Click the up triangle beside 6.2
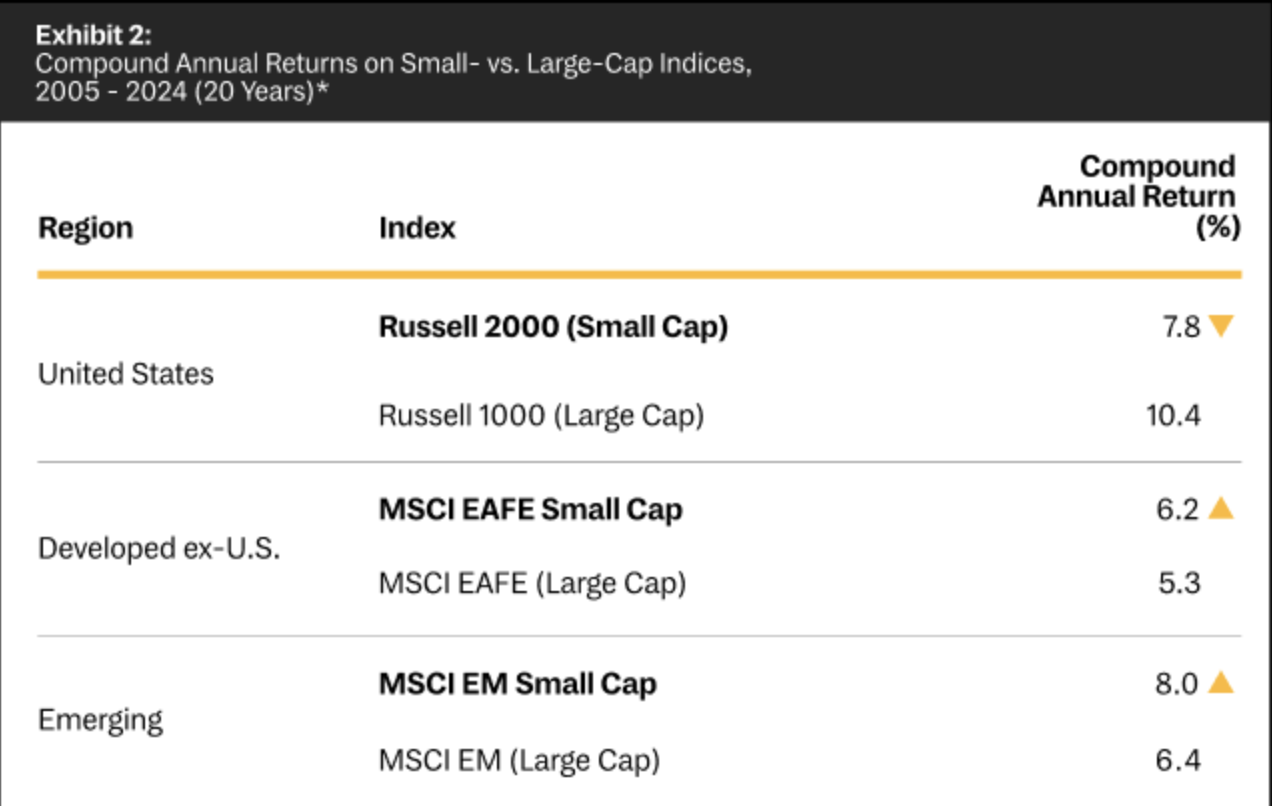This screenshot has height=806, width=1272. (x=1221, y=508)
